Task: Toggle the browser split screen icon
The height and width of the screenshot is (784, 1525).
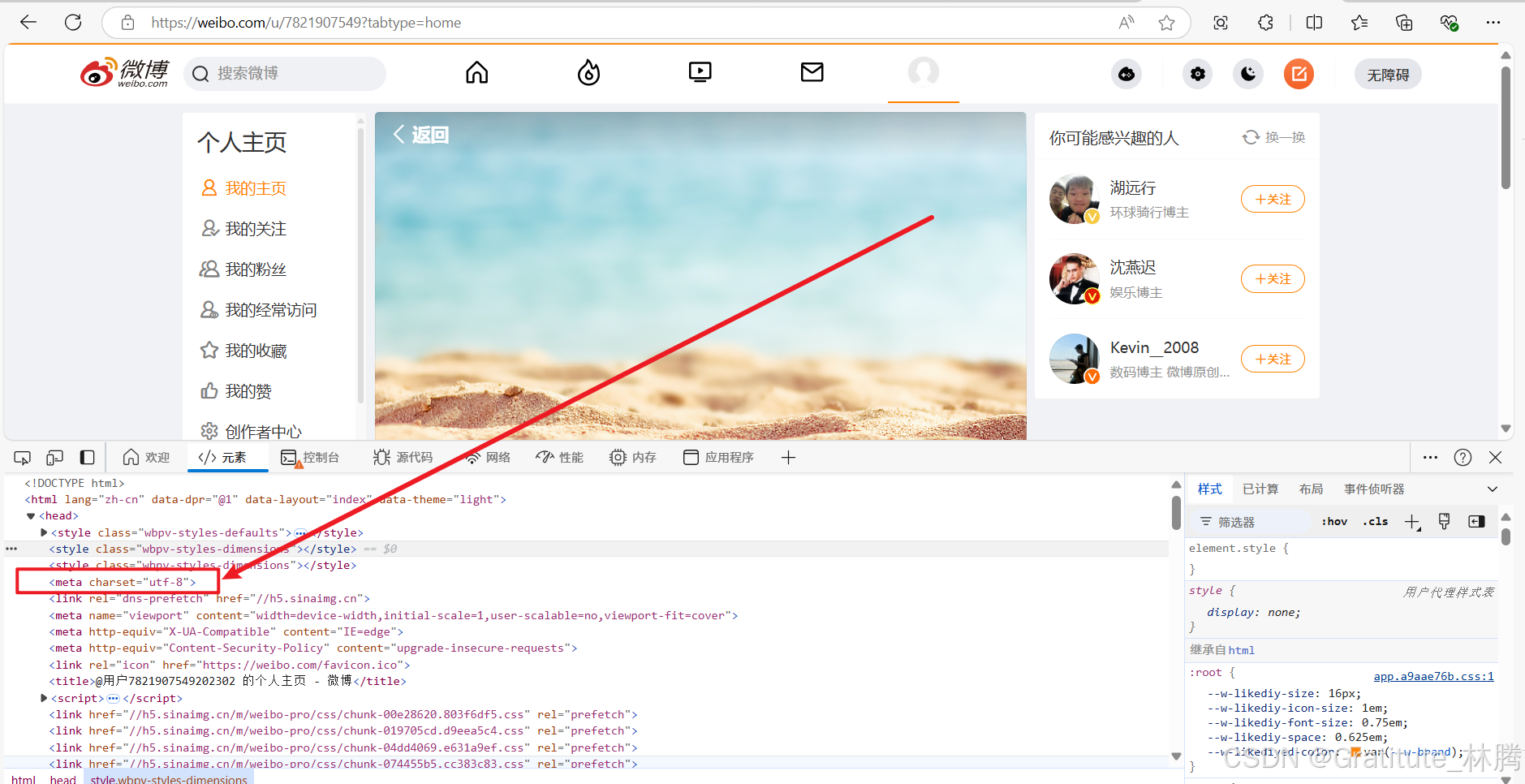Action: tap(1315, 23)
